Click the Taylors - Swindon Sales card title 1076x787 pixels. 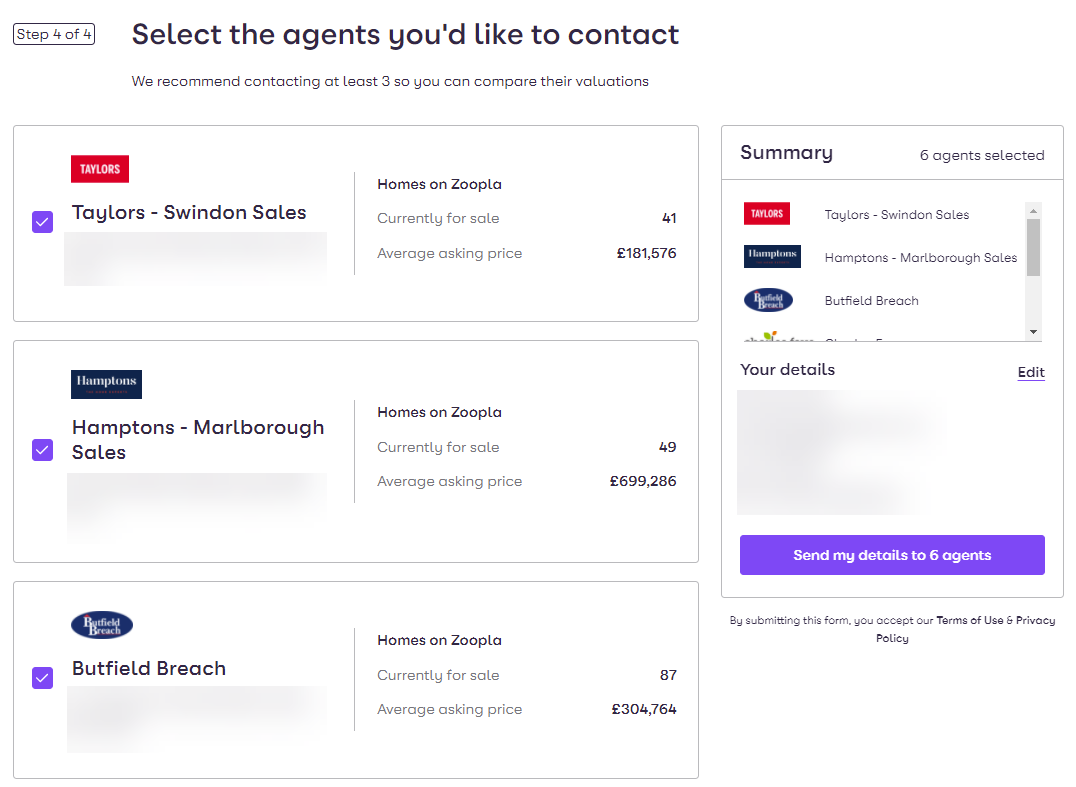click(x=189, y=213)
